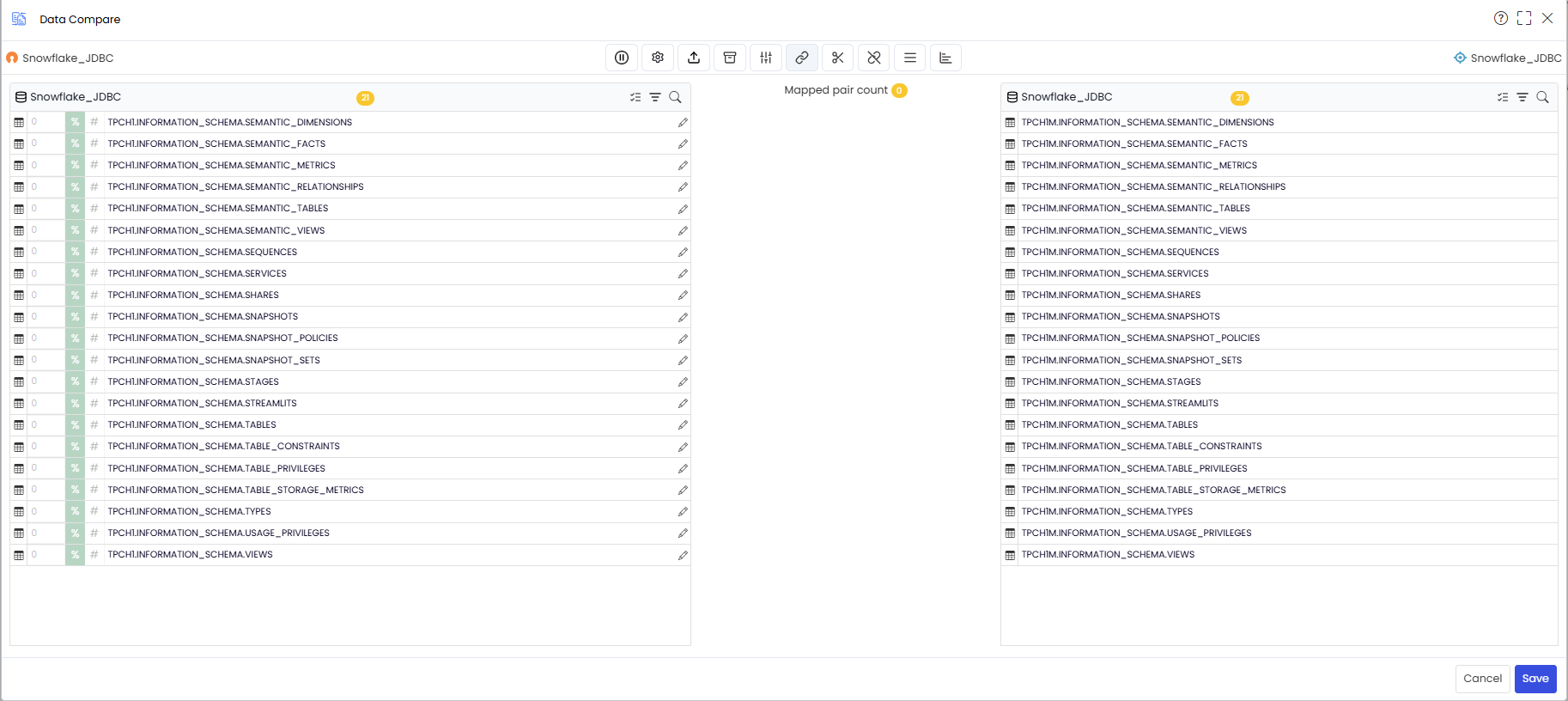1568x701 pixels.
Task: Click the Cancel button
Action: tap(1483, 679)
